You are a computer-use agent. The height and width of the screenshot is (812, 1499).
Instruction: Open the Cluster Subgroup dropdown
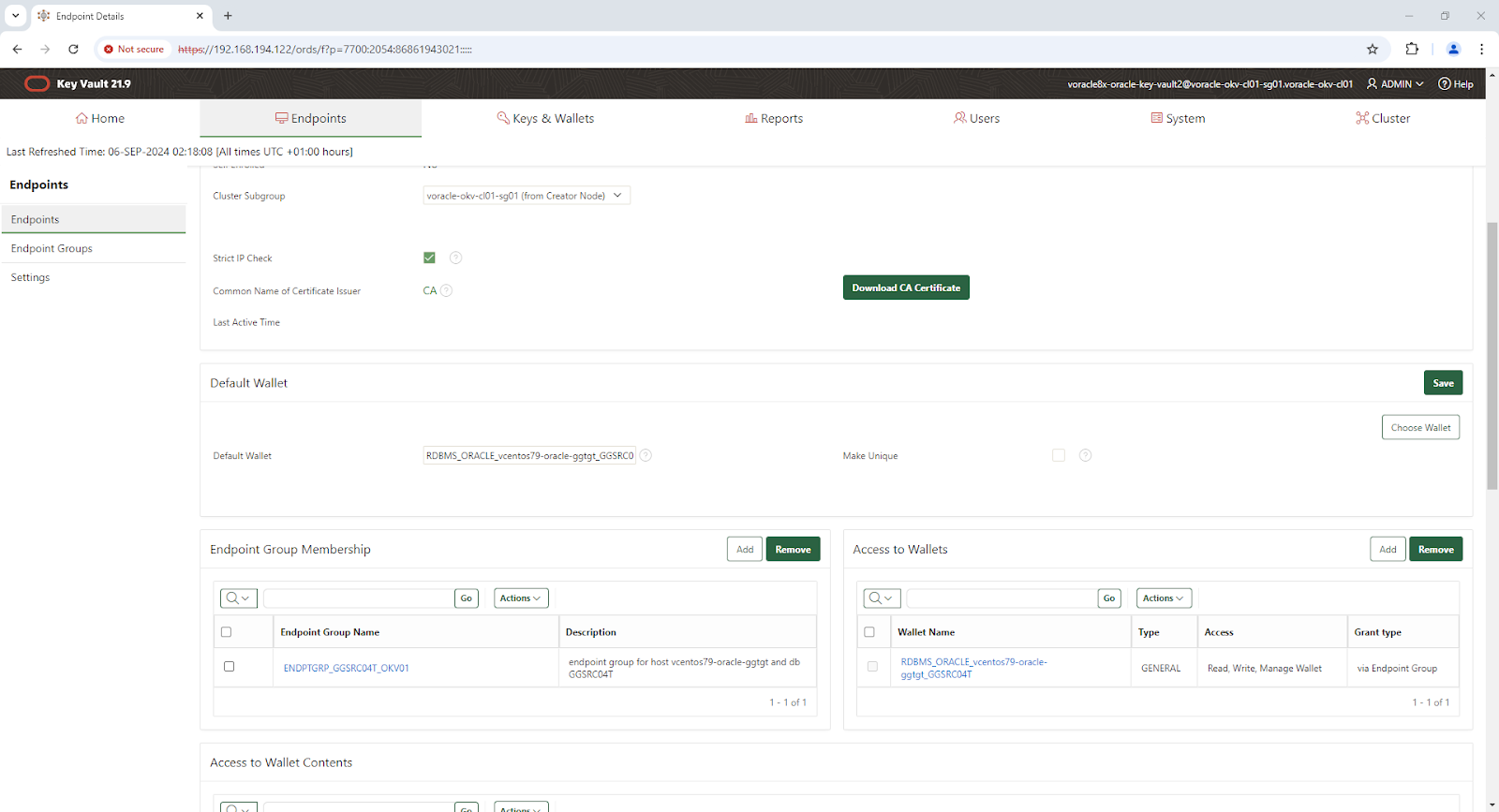click(527, 196)
